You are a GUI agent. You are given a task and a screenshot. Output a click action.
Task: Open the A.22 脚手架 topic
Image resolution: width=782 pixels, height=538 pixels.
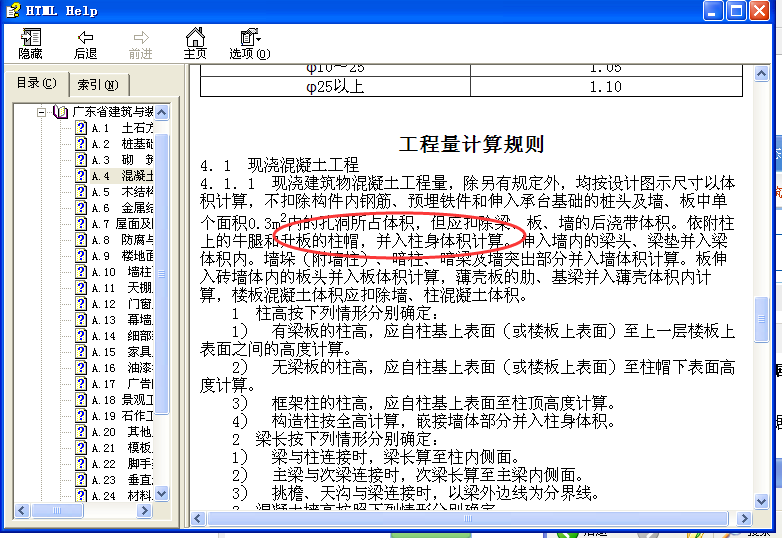coord(122,463)
